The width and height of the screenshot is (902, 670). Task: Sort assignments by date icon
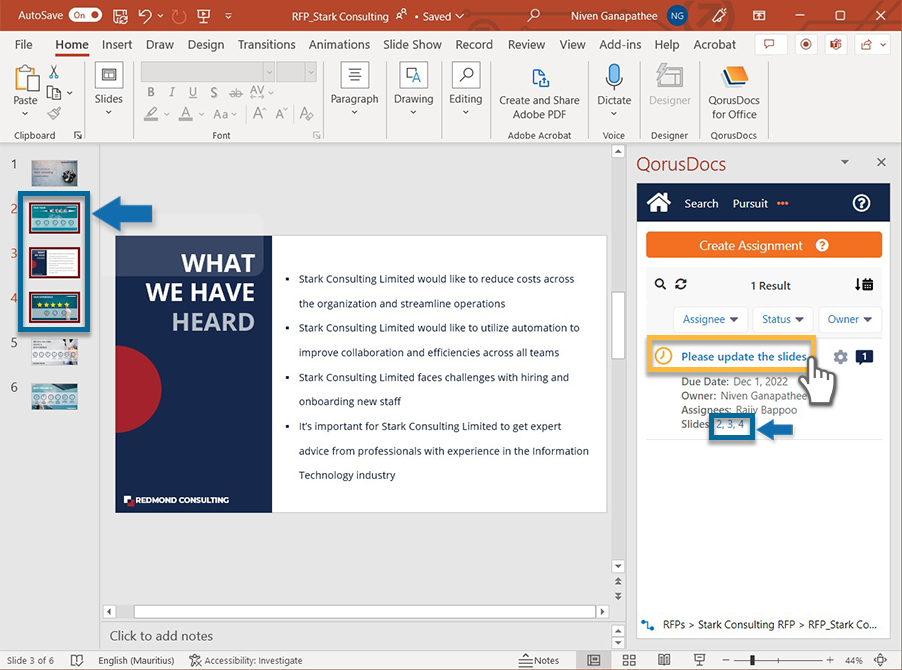(864, 284)
